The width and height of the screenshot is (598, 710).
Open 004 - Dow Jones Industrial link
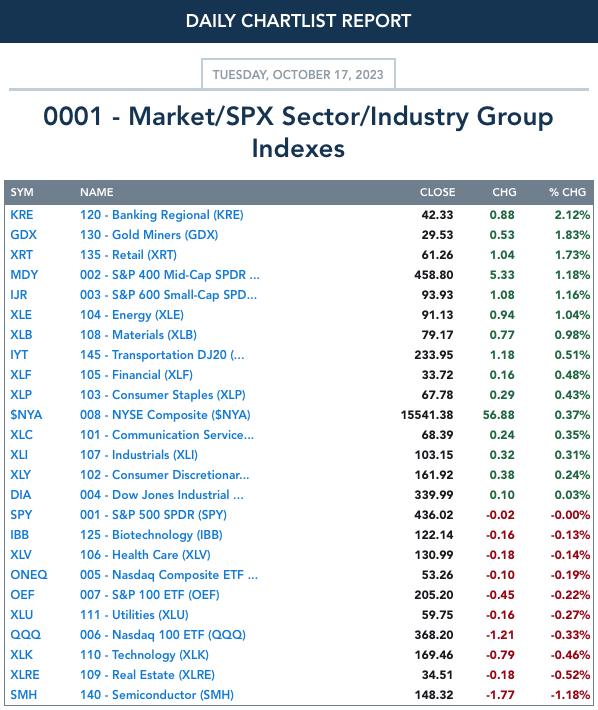click(x=162, y=494)
